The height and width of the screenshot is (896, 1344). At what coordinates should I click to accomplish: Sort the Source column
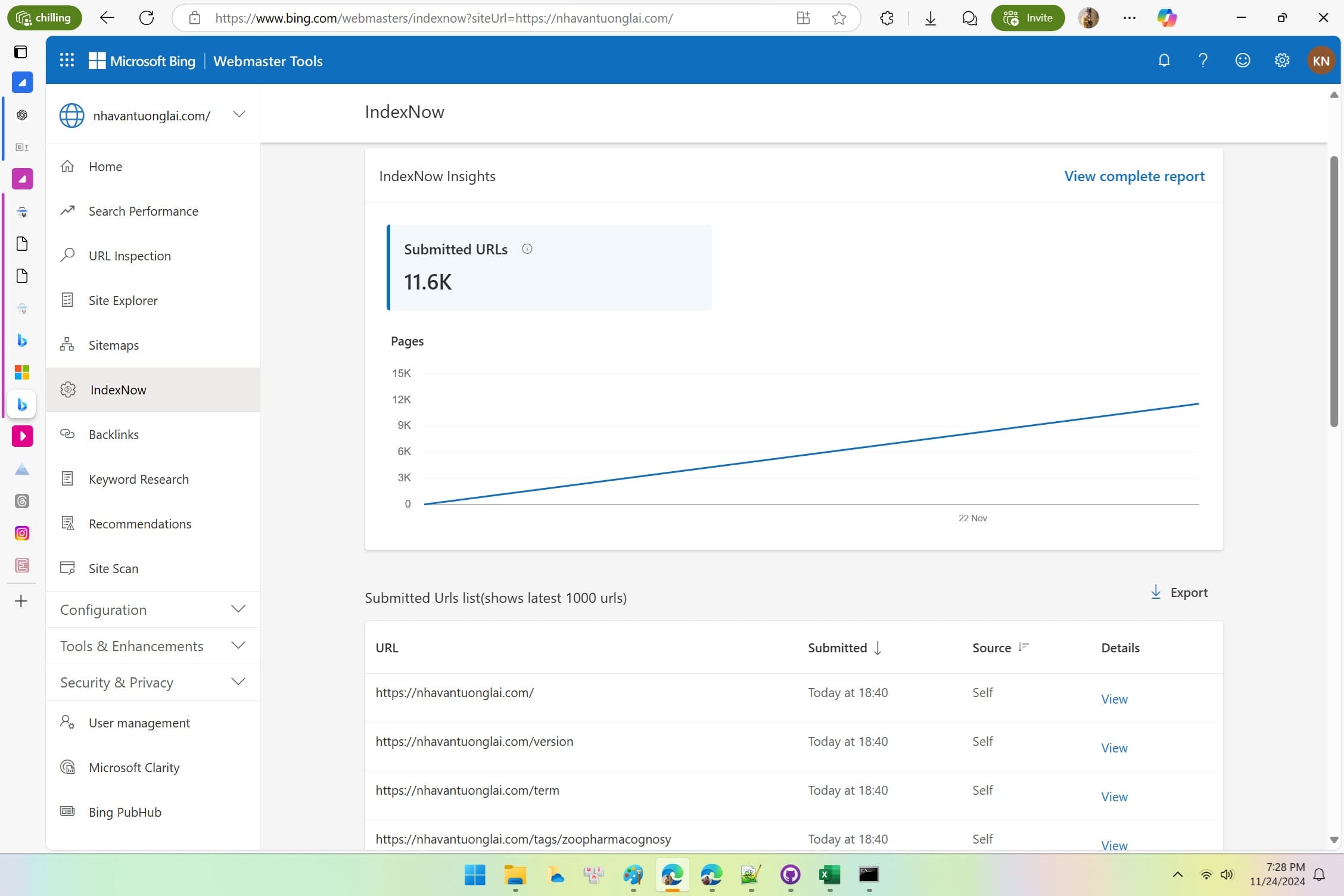click(1023, 647)
